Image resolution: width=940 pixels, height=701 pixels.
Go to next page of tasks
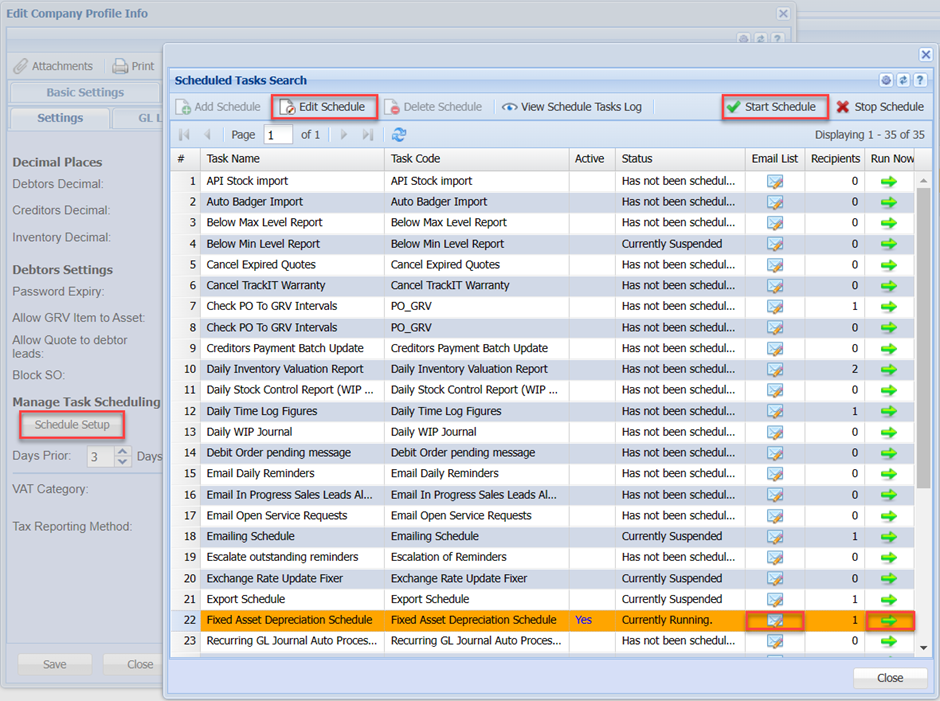345,135
